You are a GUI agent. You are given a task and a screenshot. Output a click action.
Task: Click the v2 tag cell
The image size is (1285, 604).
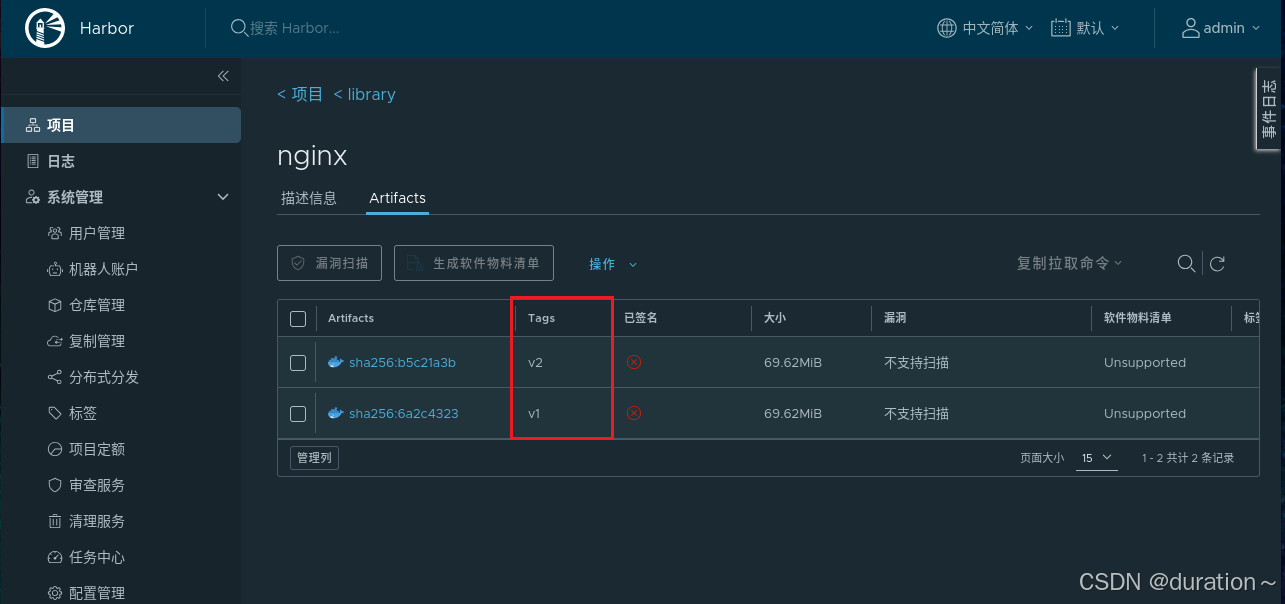[x=535, y=363]
